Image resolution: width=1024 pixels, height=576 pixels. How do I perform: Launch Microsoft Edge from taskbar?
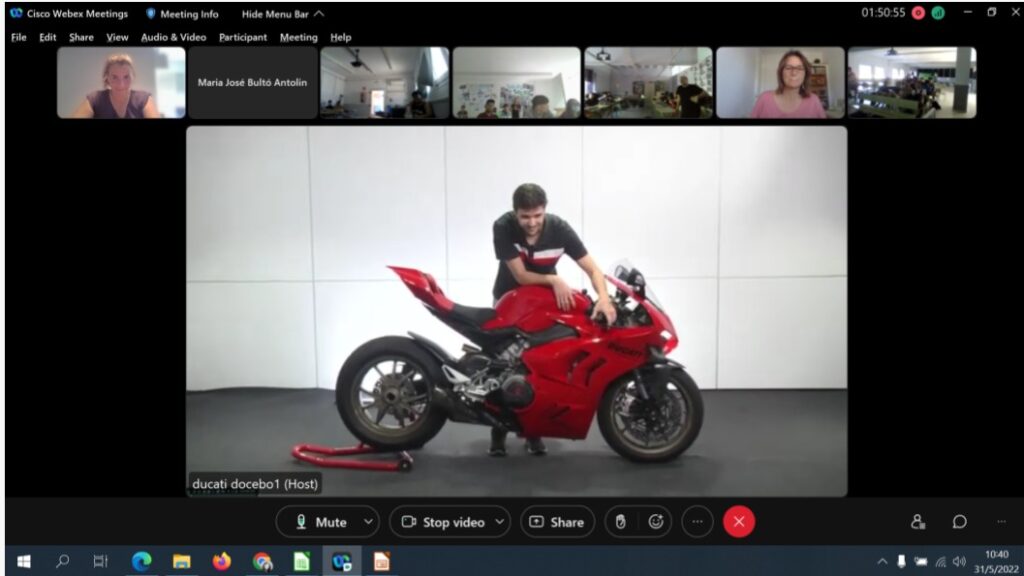coord(141,561)
